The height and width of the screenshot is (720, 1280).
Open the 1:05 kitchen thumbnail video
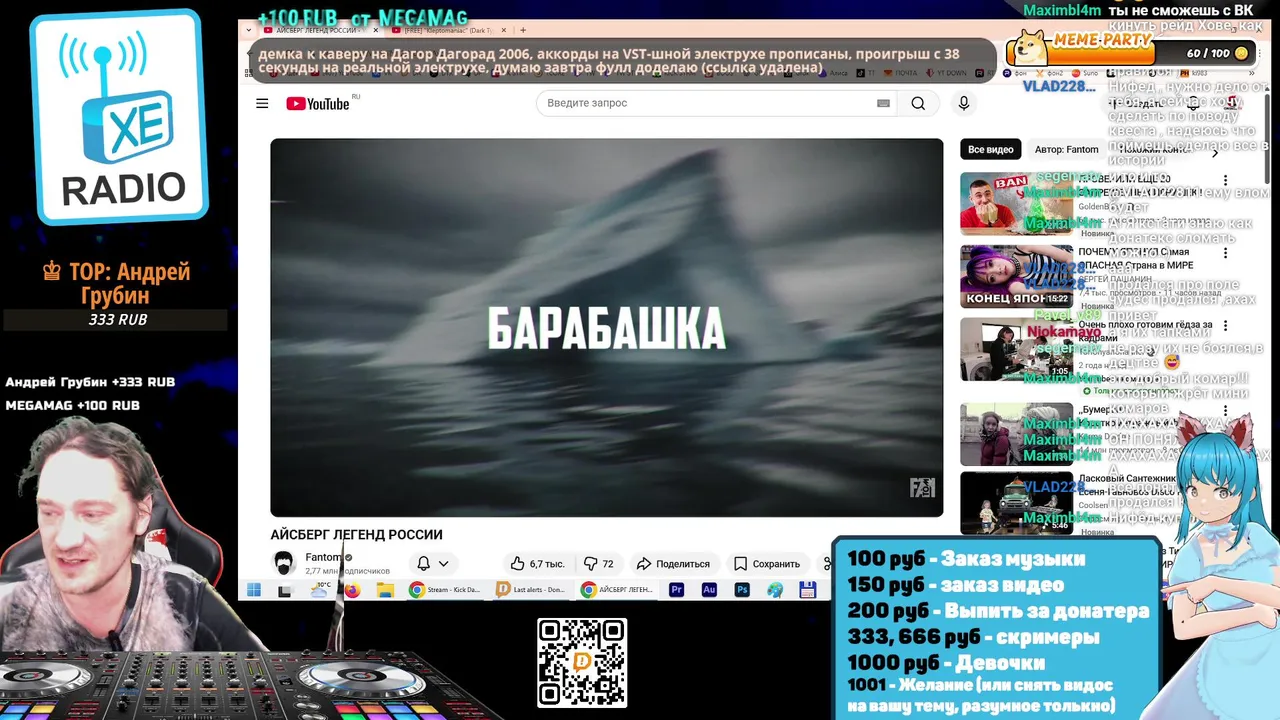(x=1016, y=349)
